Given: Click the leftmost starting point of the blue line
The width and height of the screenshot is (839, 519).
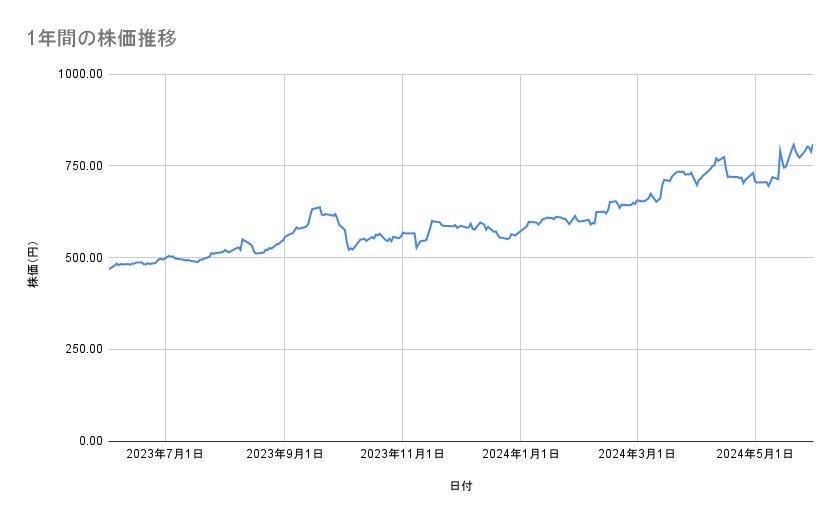Looking at the screenshot, I should (x=108, y=269).
